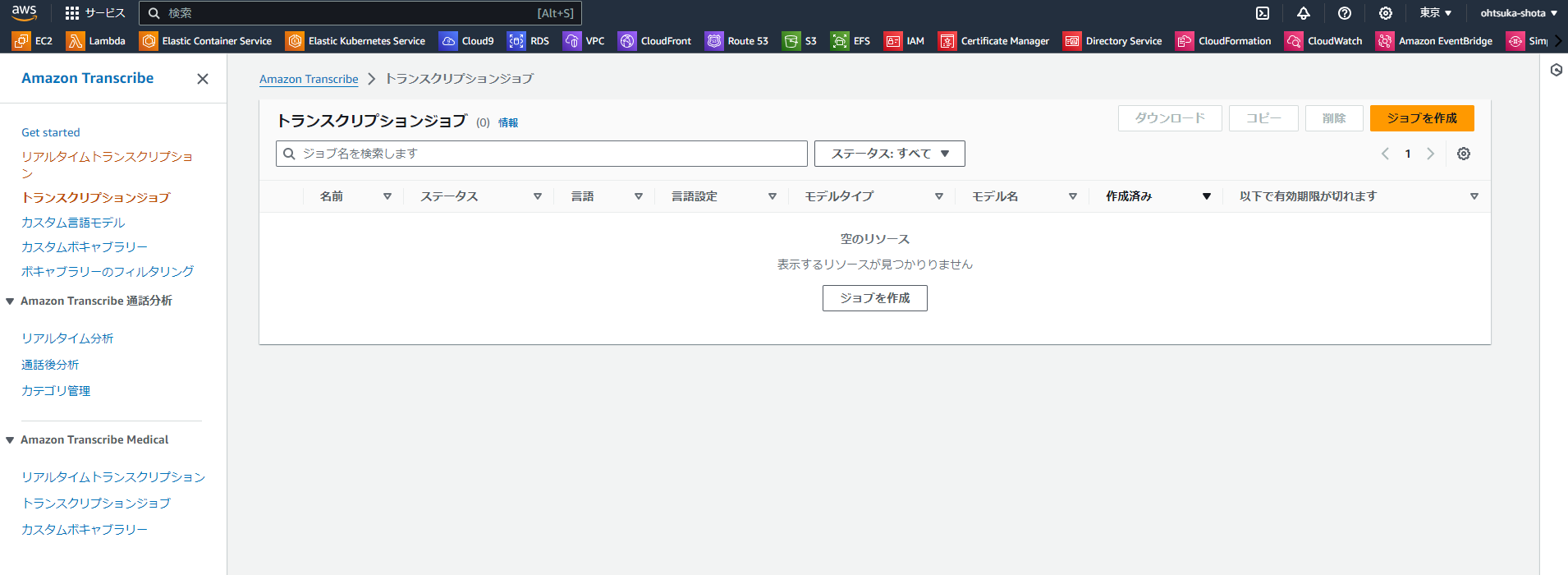
Task: Open 通話後分析 in sidebar
Action: pyautogui.click(x=50, y=365)
